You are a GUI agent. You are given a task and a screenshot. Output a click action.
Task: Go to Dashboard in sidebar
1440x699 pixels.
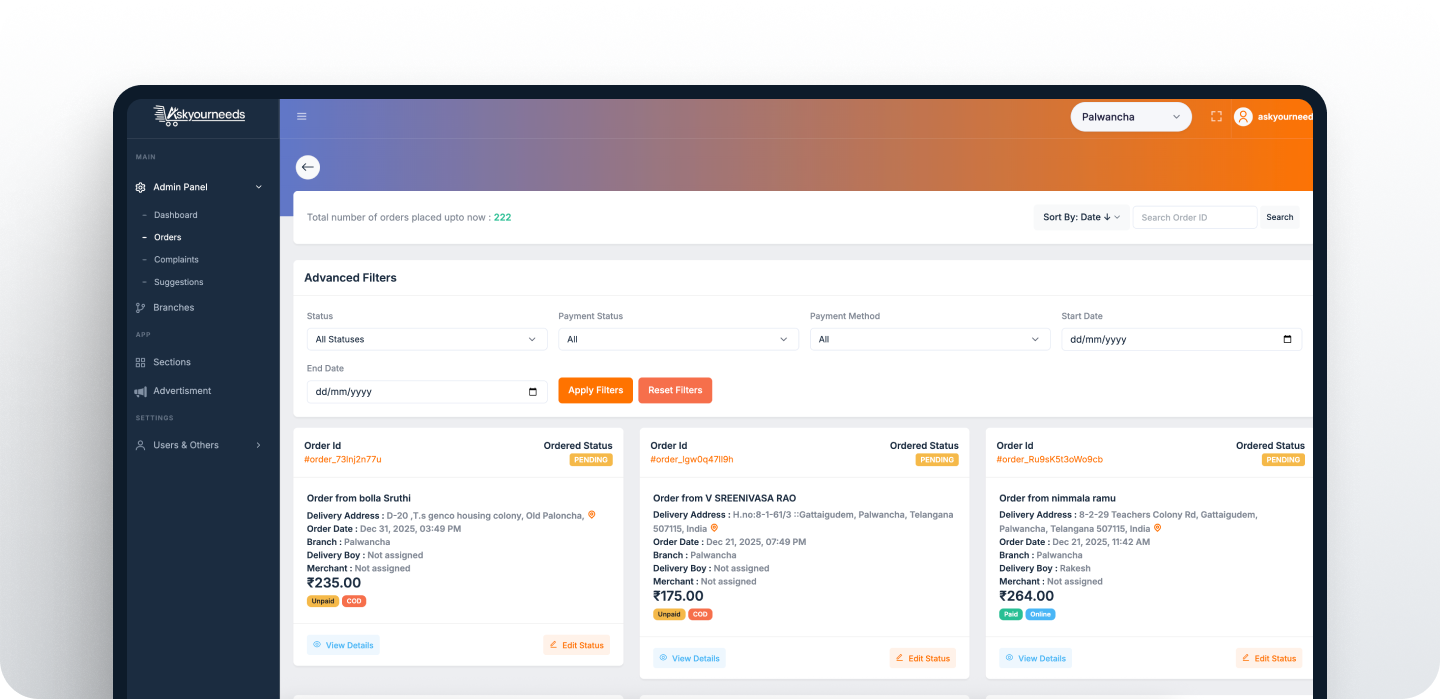[176, 215]
